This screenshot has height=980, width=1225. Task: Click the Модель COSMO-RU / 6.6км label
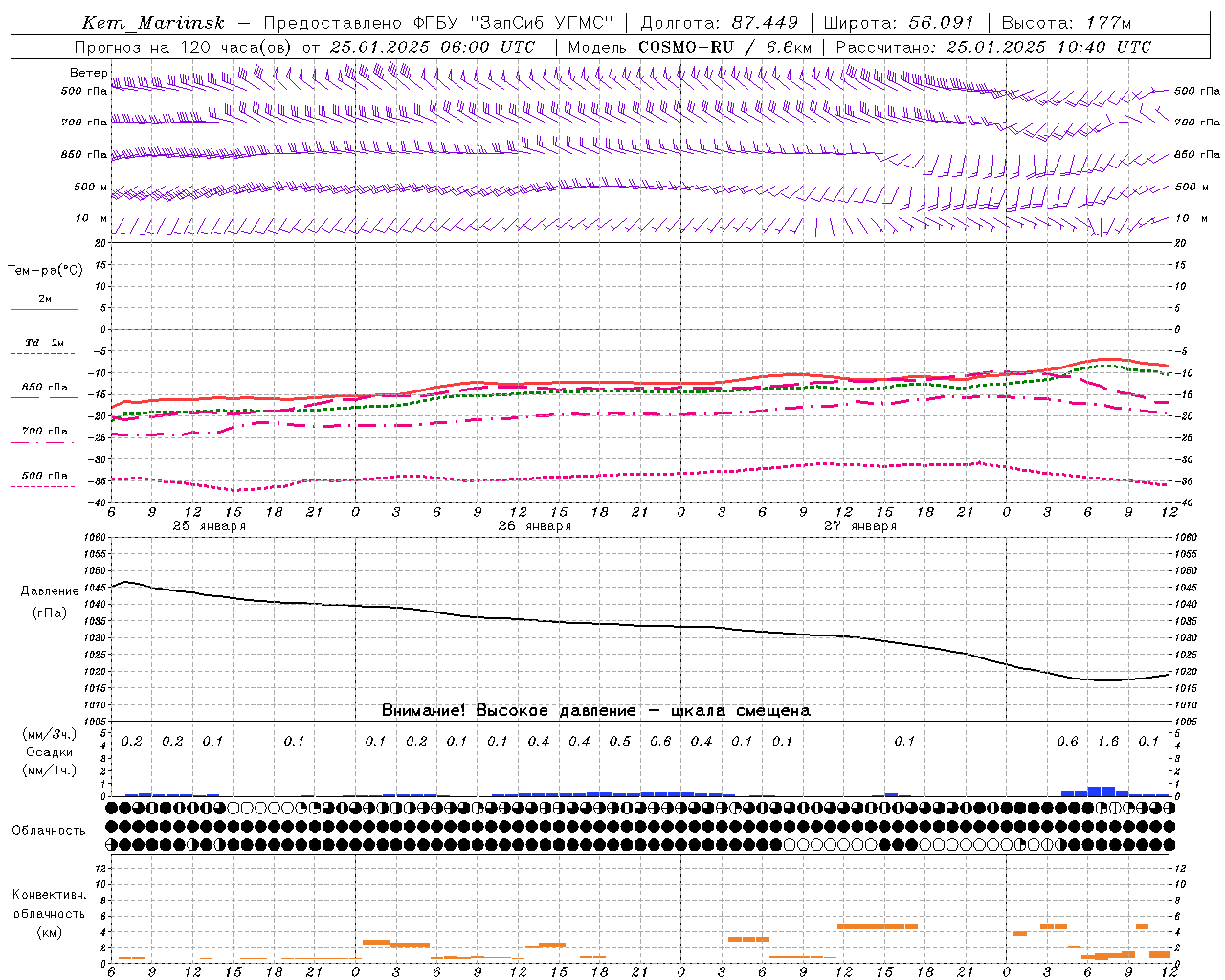click(x=689, y=47)
